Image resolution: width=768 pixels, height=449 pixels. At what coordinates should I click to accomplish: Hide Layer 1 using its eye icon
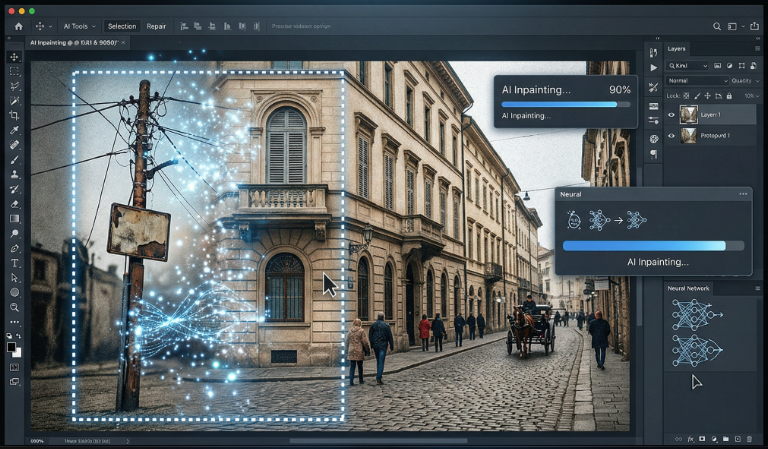[671, 115]
